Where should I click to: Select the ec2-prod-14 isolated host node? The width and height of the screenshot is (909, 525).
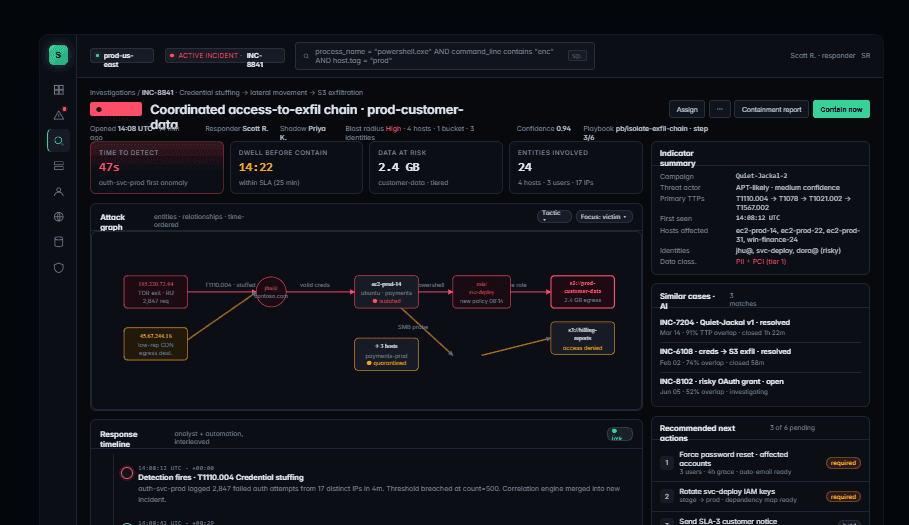pyautogui.click(x=386, y=291)
